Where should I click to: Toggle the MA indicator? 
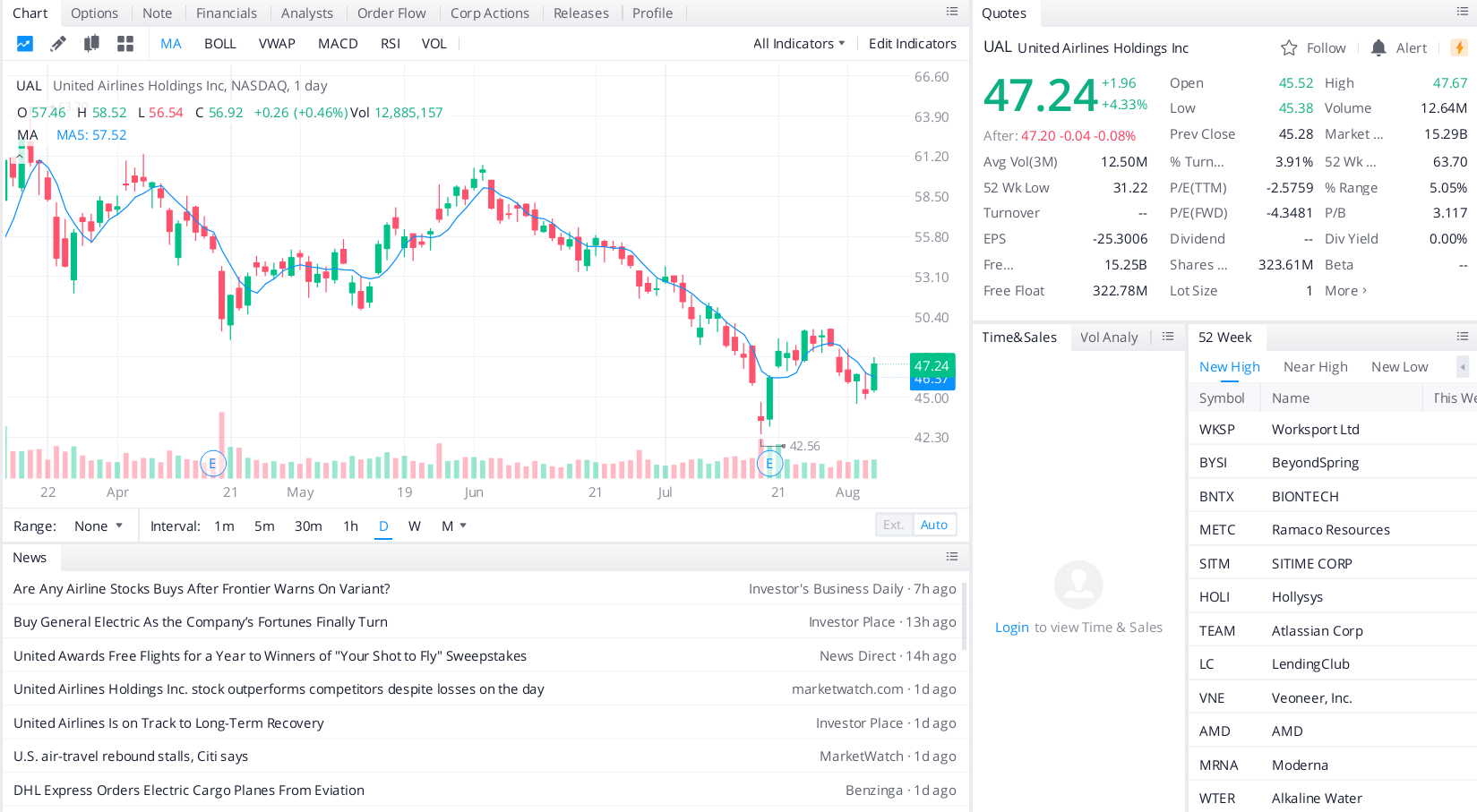pyautogui.click(x=171, y=44)
